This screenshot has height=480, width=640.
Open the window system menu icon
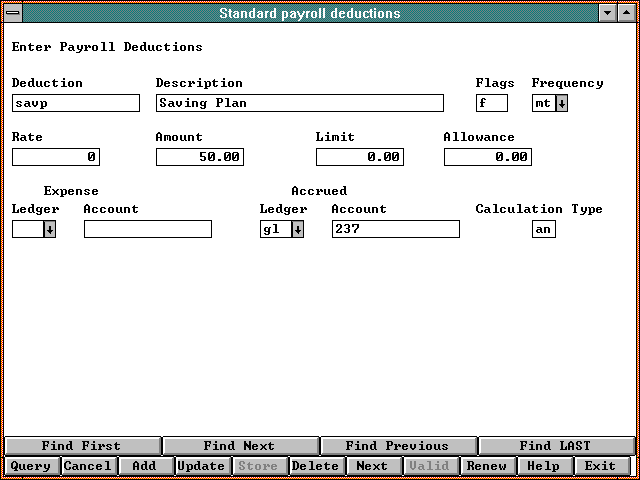(x=12, y=13)
